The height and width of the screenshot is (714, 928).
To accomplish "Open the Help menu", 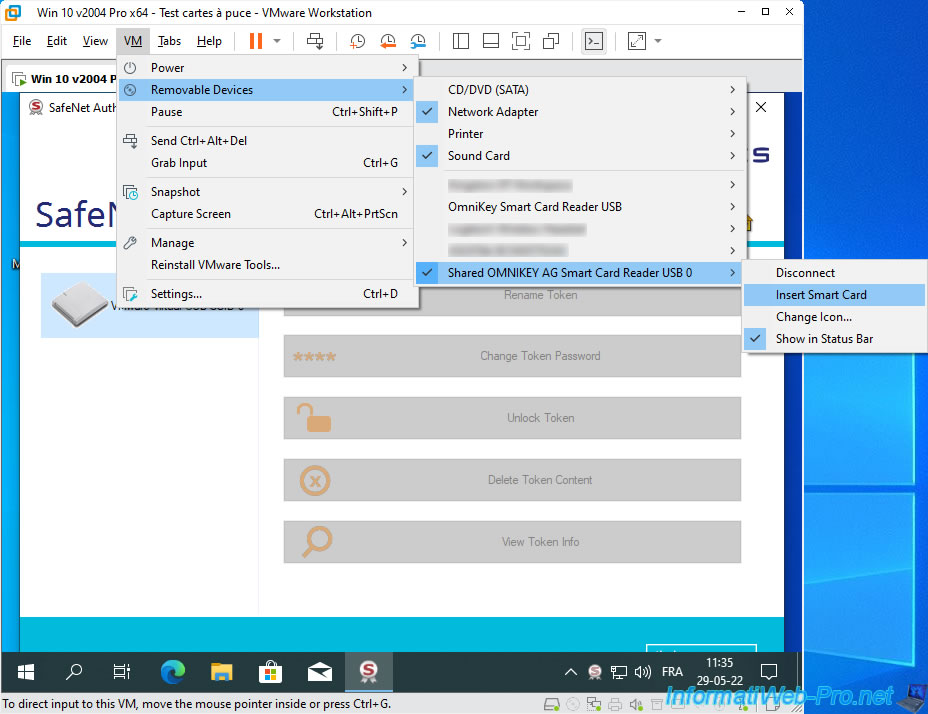I will [x=210, y=41].
